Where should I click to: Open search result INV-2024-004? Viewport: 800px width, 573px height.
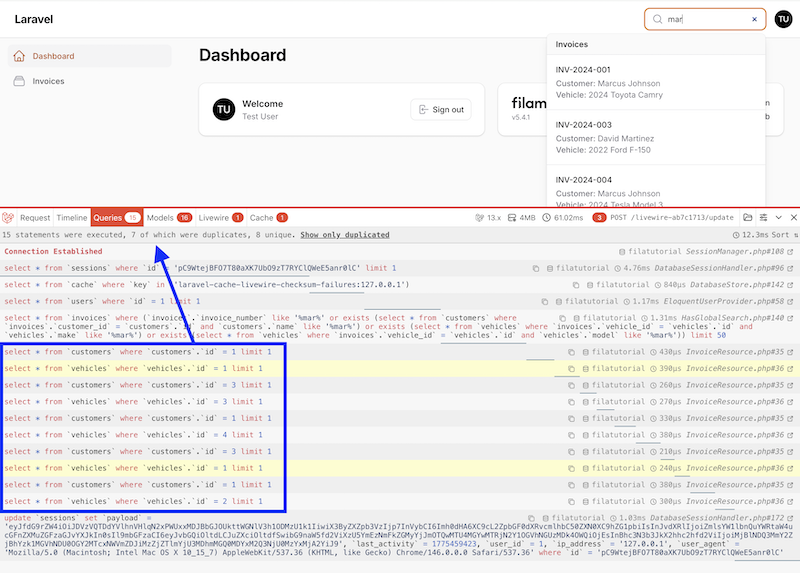point(656,186)
